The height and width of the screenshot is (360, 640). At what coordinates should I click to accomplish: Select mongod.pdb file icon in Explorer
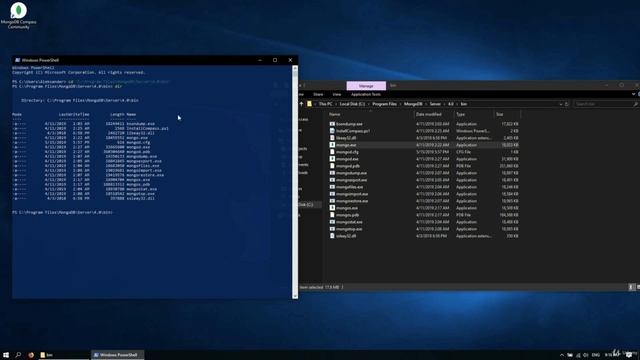[x=332, y=166]
